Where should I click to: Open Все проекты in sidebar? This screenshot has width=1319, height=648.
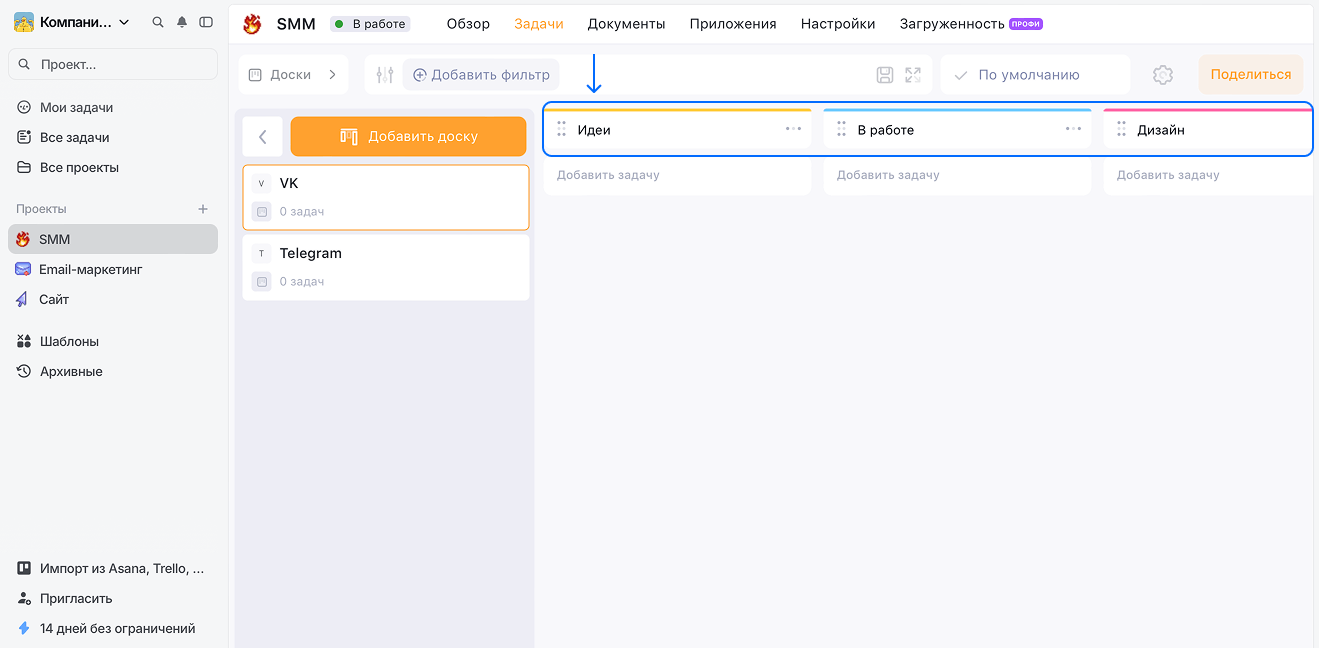click(x=113, y=167)
